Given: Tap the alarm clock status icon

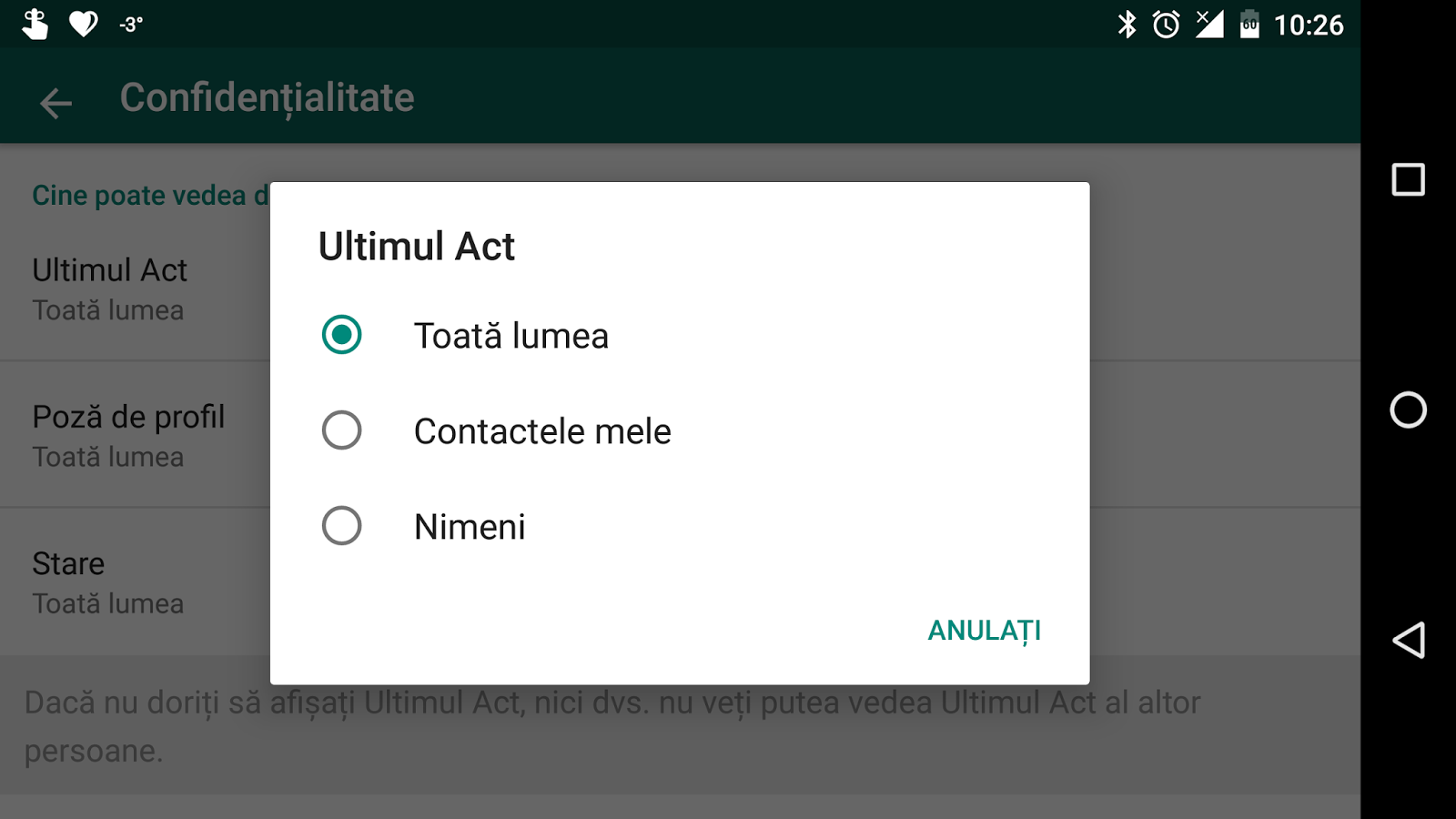Looking at the screenshot, I should 1166,25.
